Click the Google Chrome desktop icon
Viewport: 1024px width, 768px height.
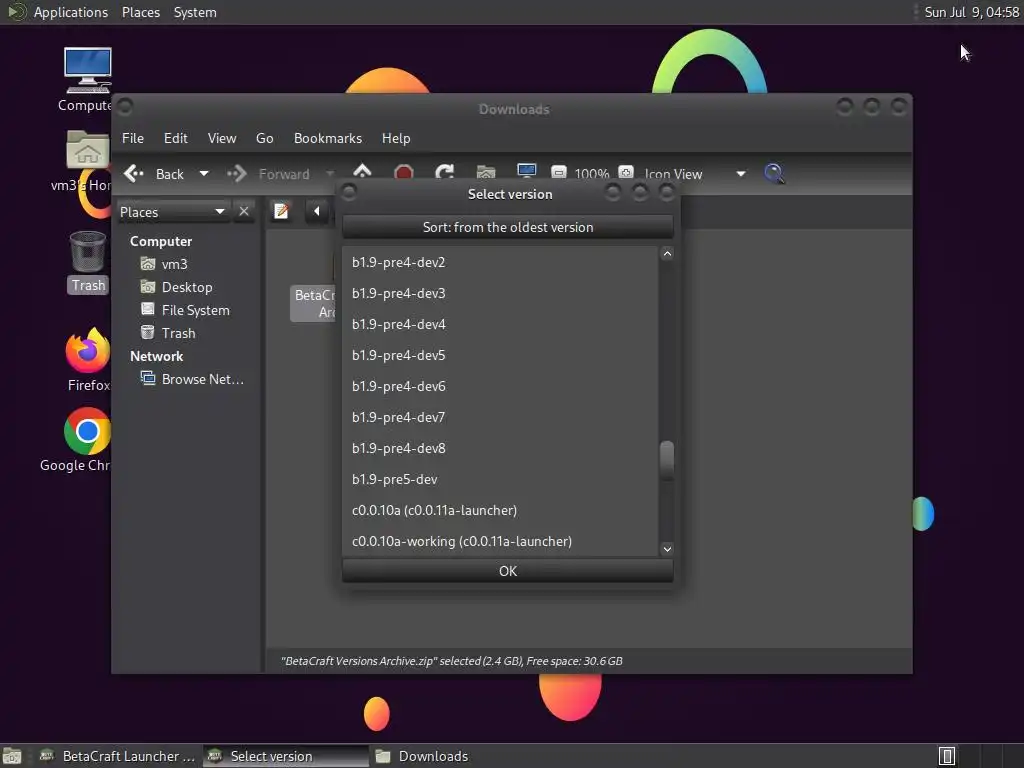[88, 431]
